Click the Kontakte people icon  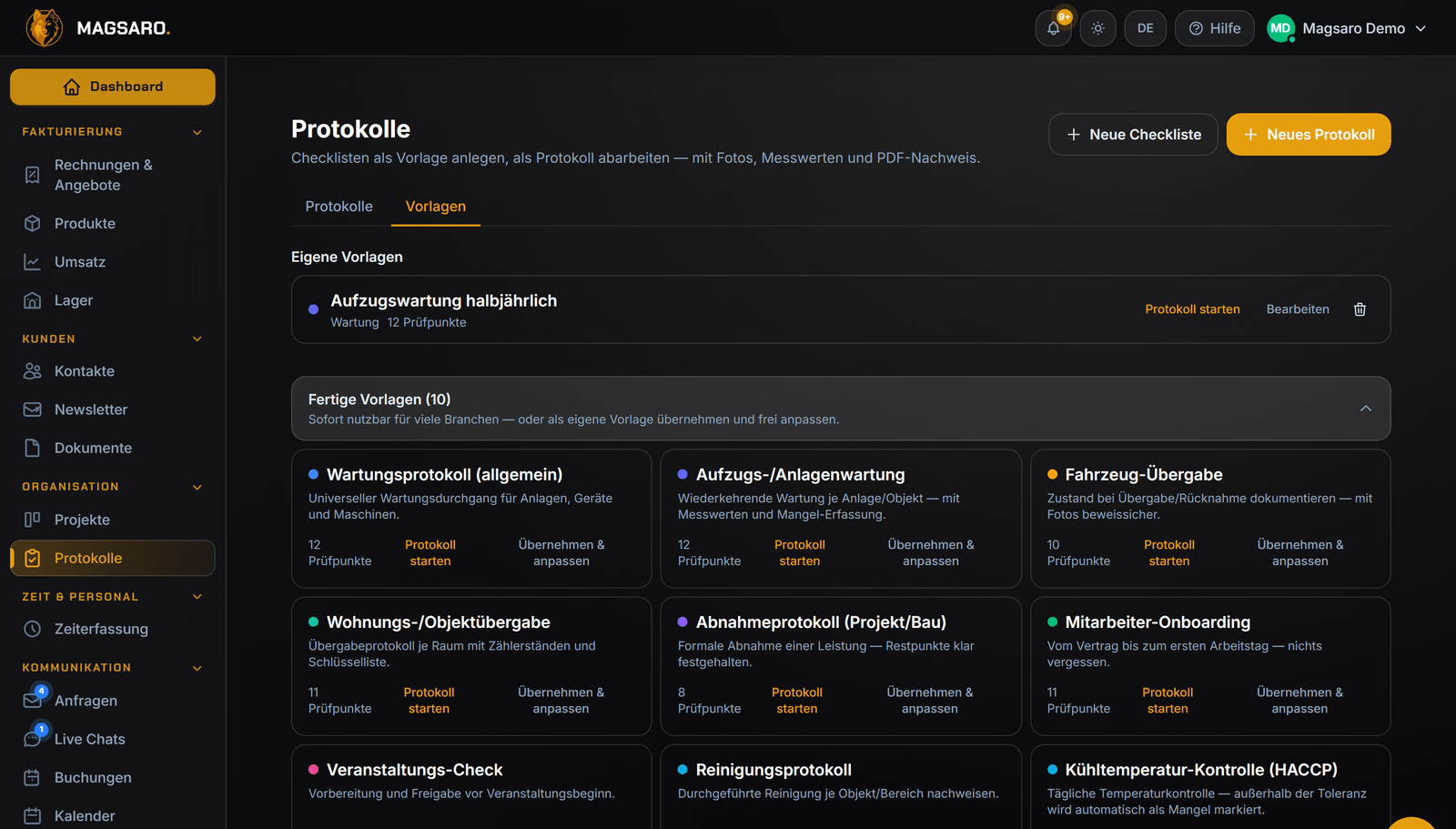32,371
